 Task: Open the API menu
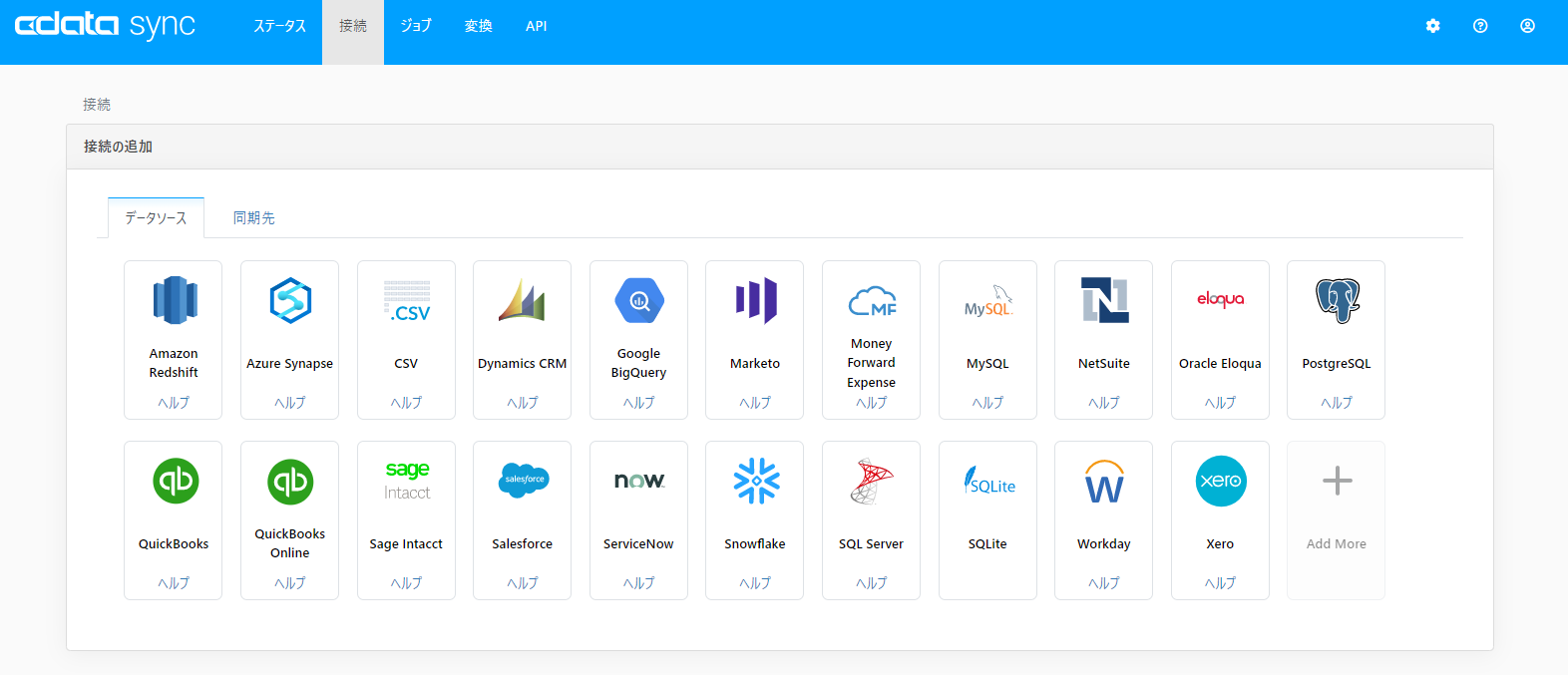(x=537, y=26)
